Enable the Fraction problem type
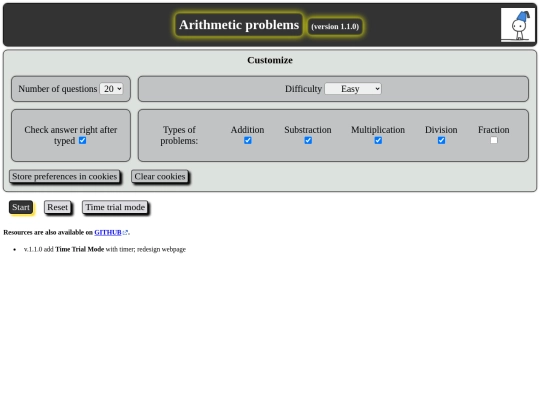 point(494,140)
